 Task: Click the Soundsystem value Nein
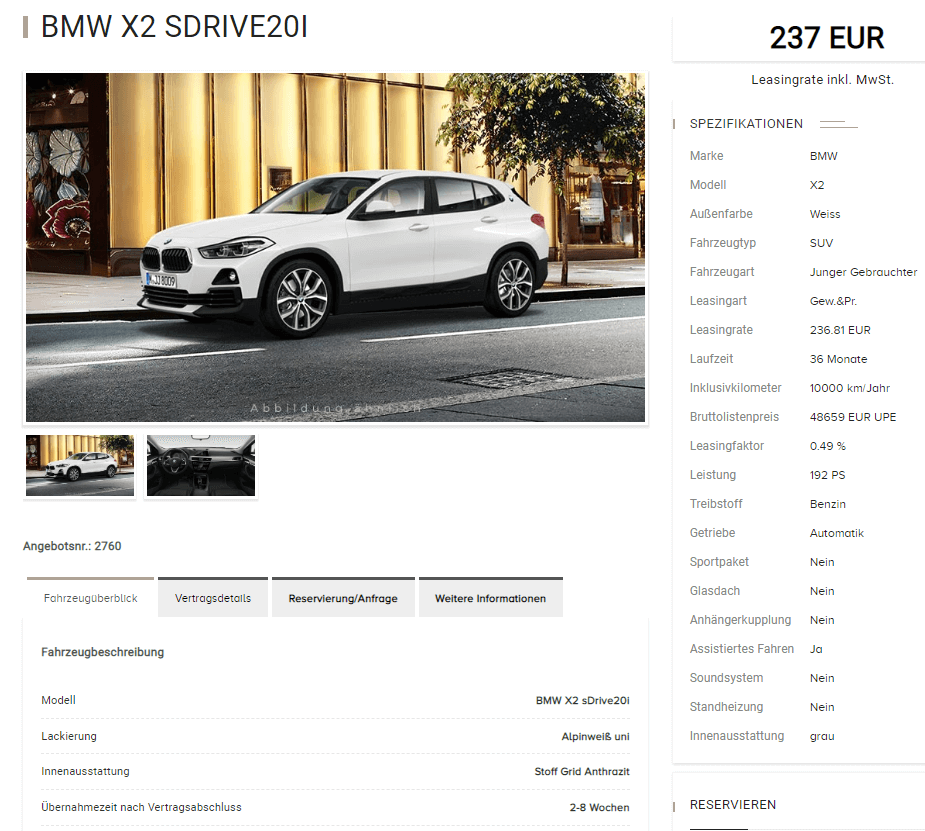(x=822, y=678)
